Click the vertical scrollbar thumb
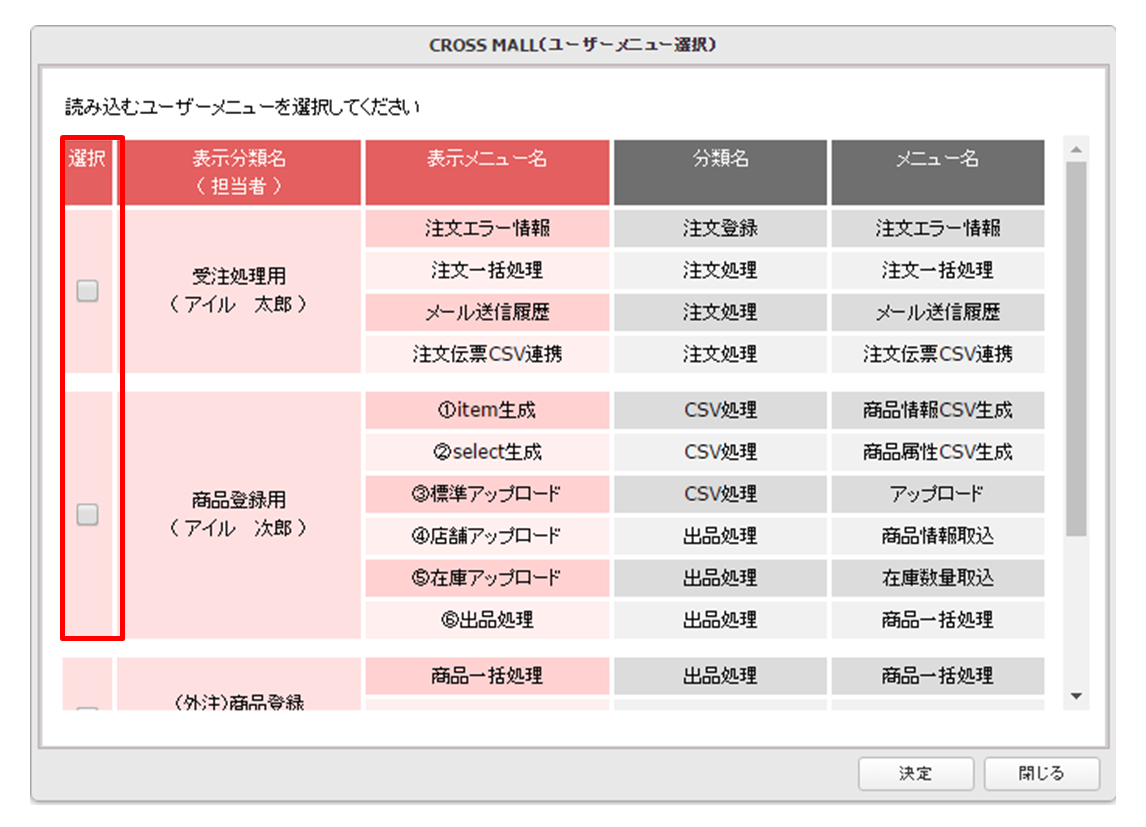This screenshot has width=1146, height=827. [1077, 349]
